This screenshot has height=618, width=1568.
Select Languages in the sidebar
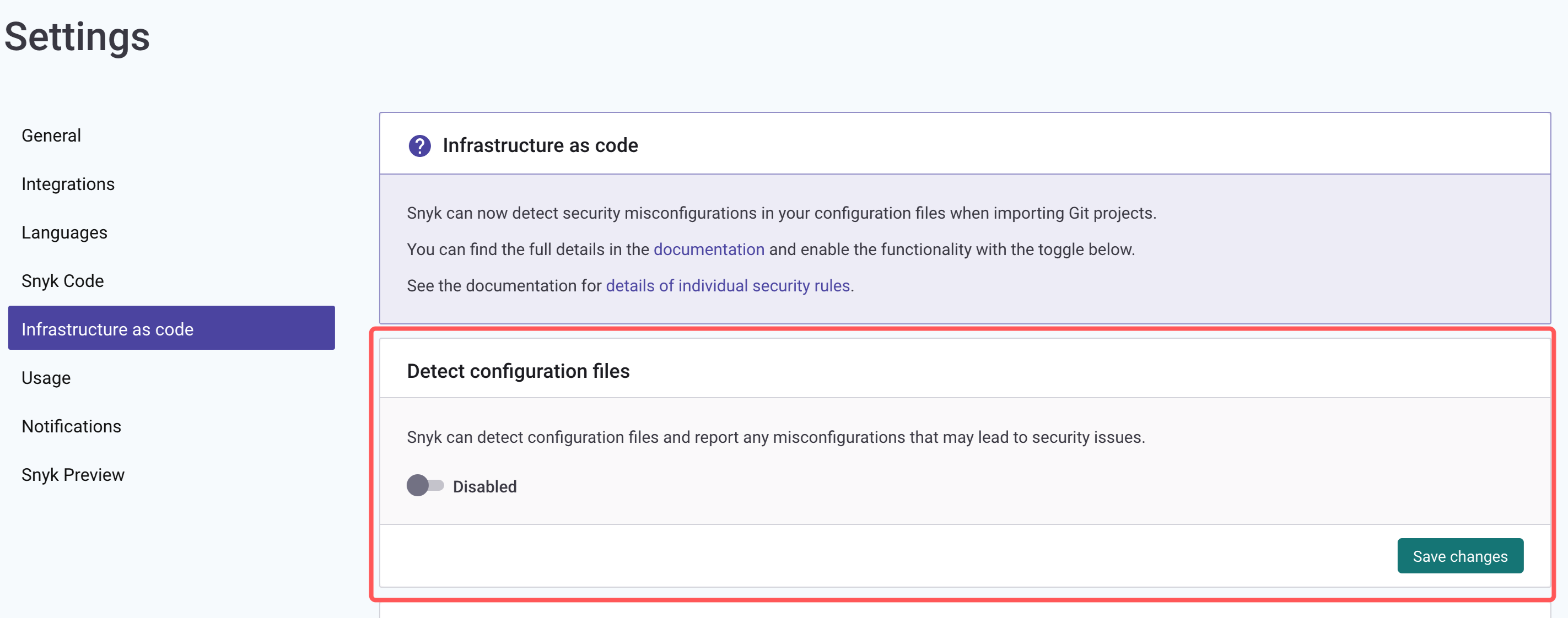64,232
